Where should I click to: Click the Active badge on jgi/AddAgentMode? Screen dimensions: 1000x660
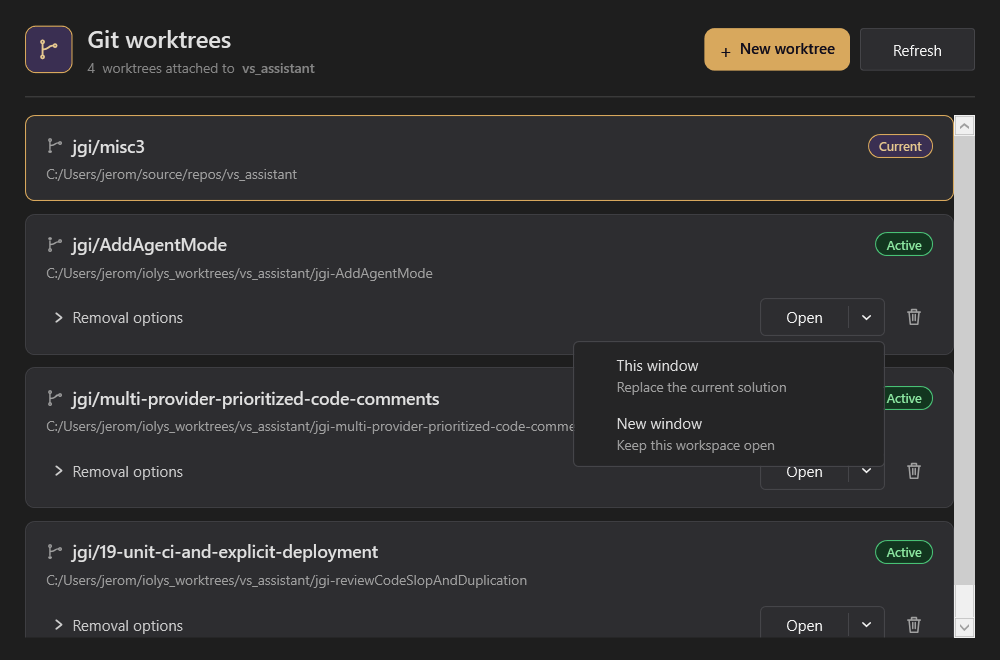(x=904, y=245)
